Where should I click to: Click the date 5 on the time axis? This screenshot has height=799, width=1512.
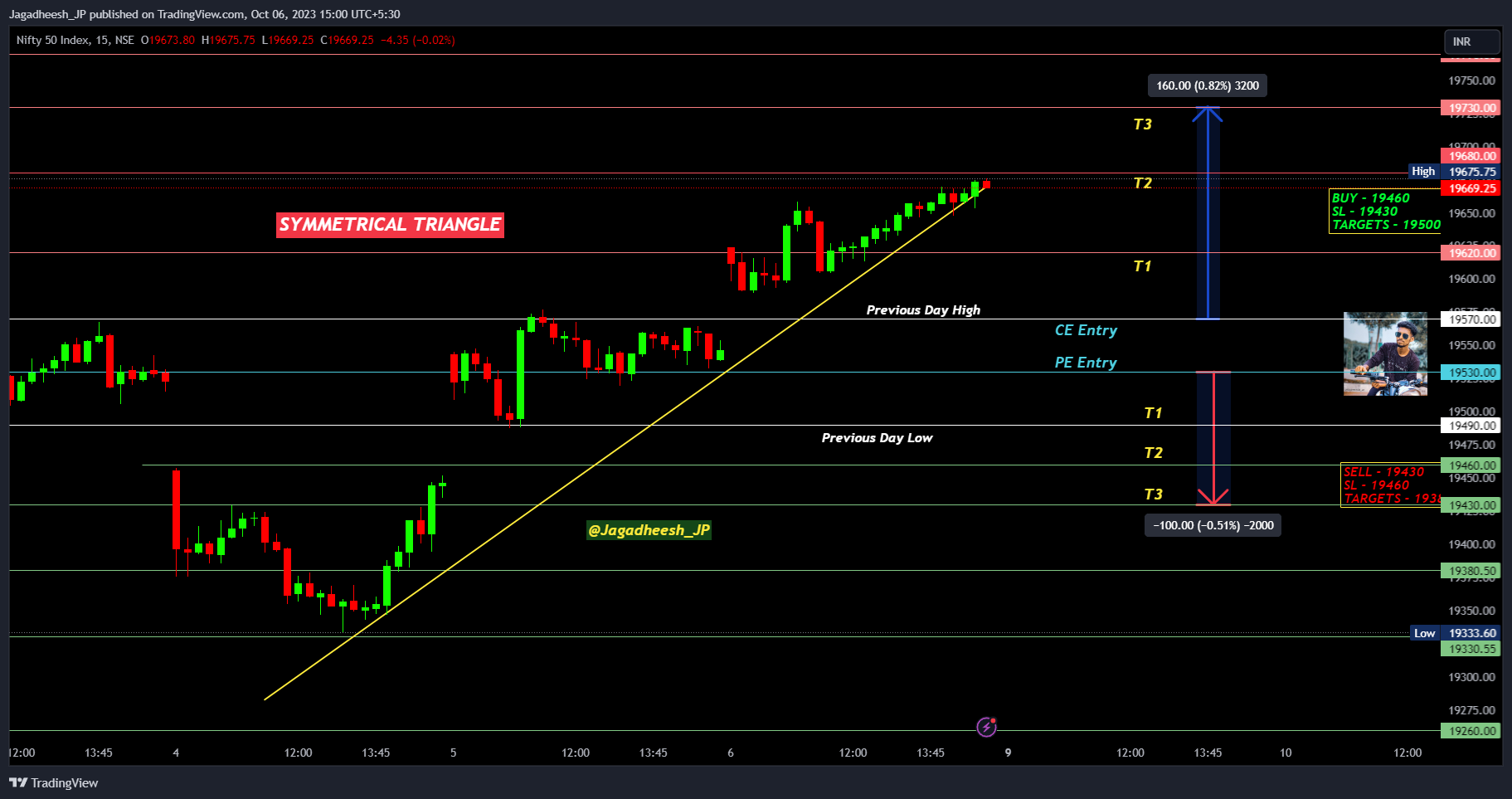(x=453, y=753)
